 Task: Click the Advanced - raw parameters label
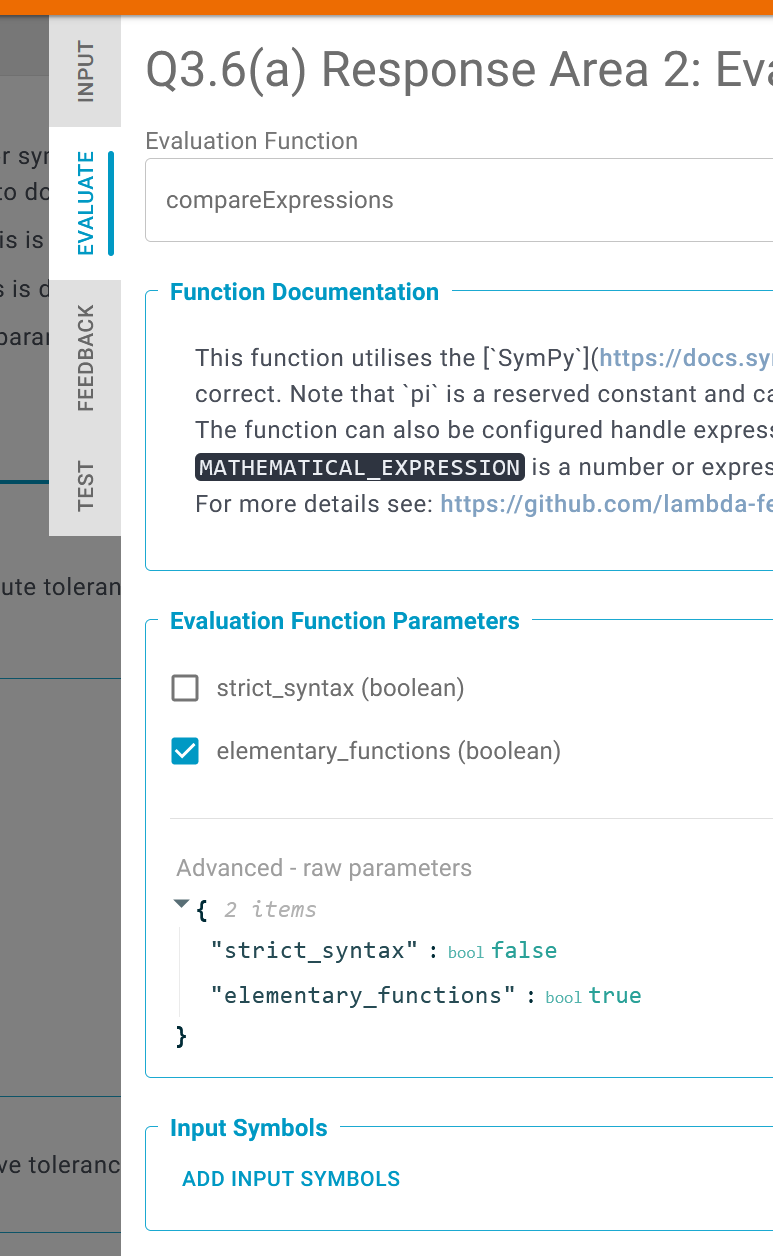click(x=323, y=868)
